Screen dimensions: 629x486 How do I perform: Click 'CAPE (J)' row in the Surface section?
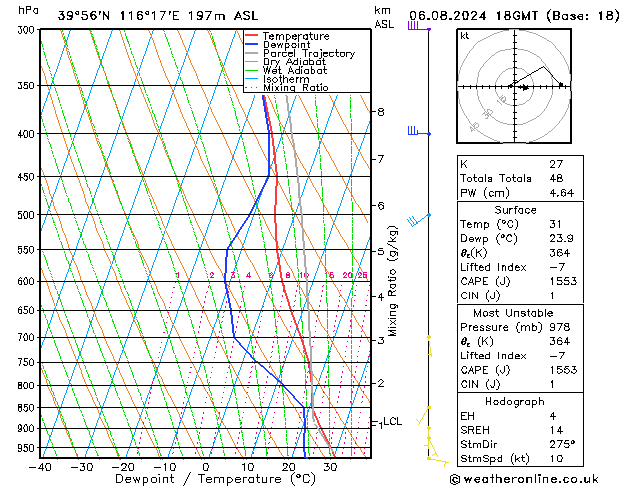pos(520,281)
